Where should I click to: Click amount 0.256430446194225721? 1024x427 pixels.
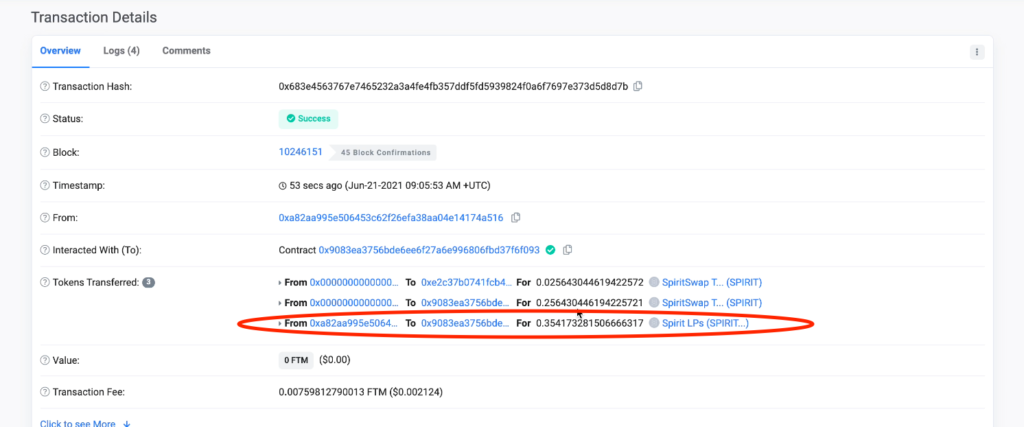point(590,303)
